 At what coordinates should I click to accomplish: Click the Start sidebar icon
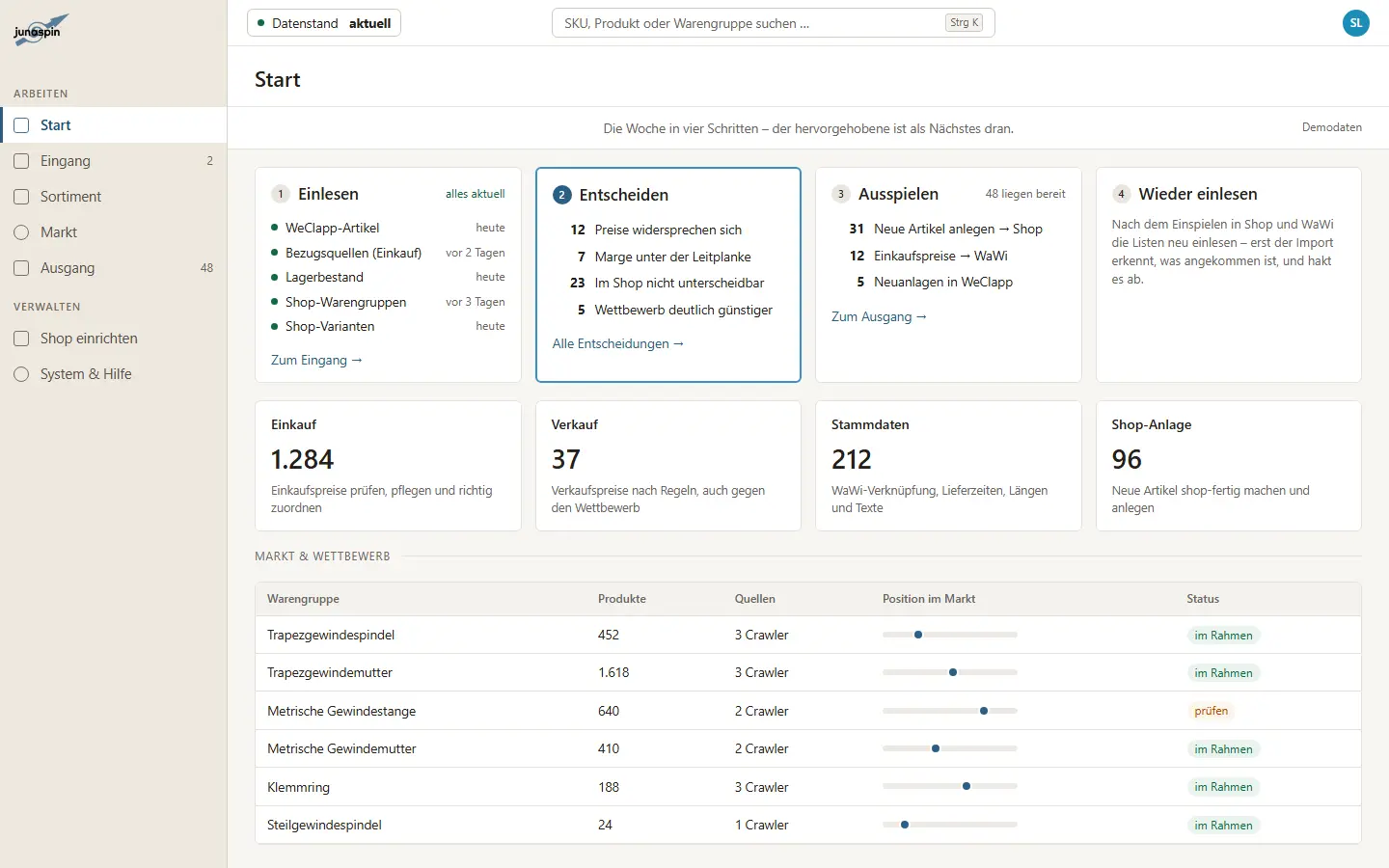[x=21, y=125]
